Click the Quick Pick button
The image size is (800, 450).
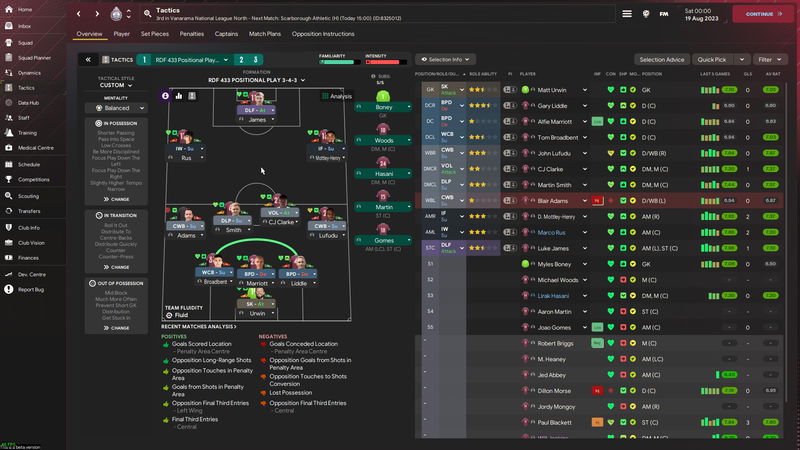(712, 60)
